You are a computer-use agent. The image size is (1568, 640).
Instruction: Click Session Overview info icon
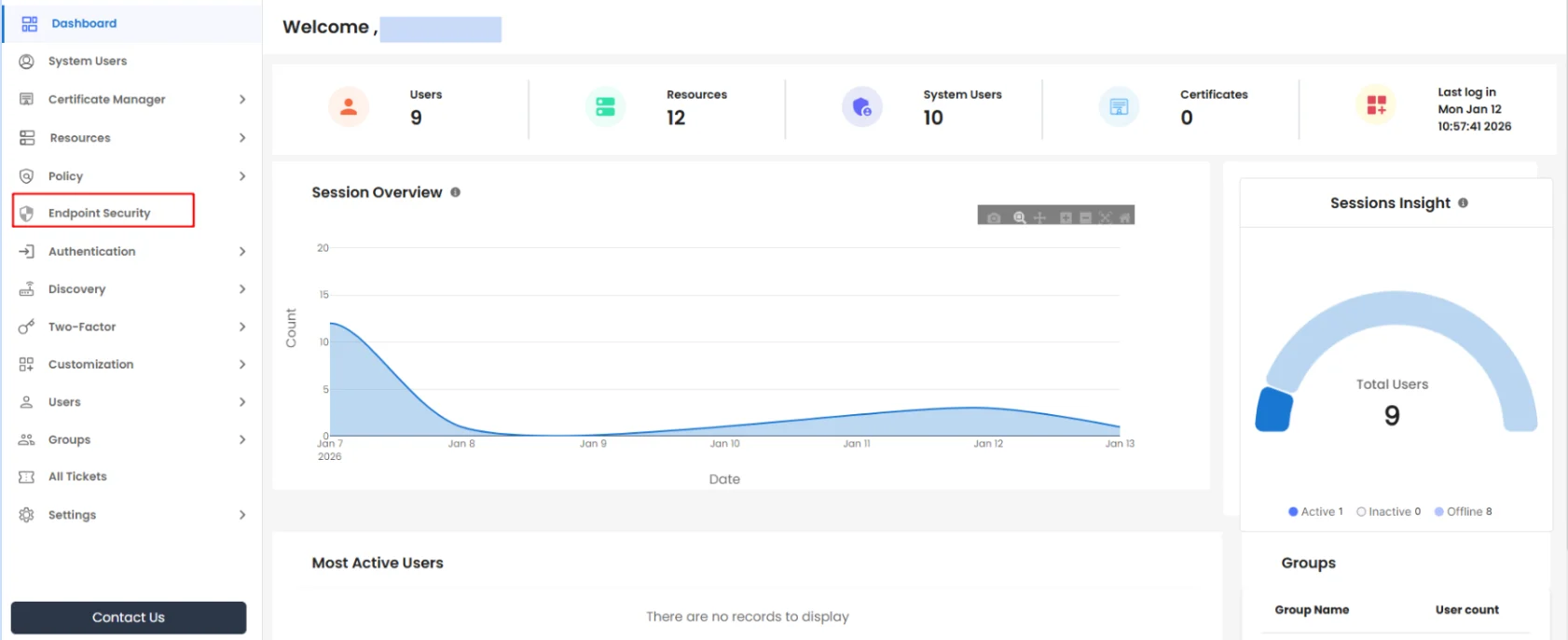(x=456, y=192)
